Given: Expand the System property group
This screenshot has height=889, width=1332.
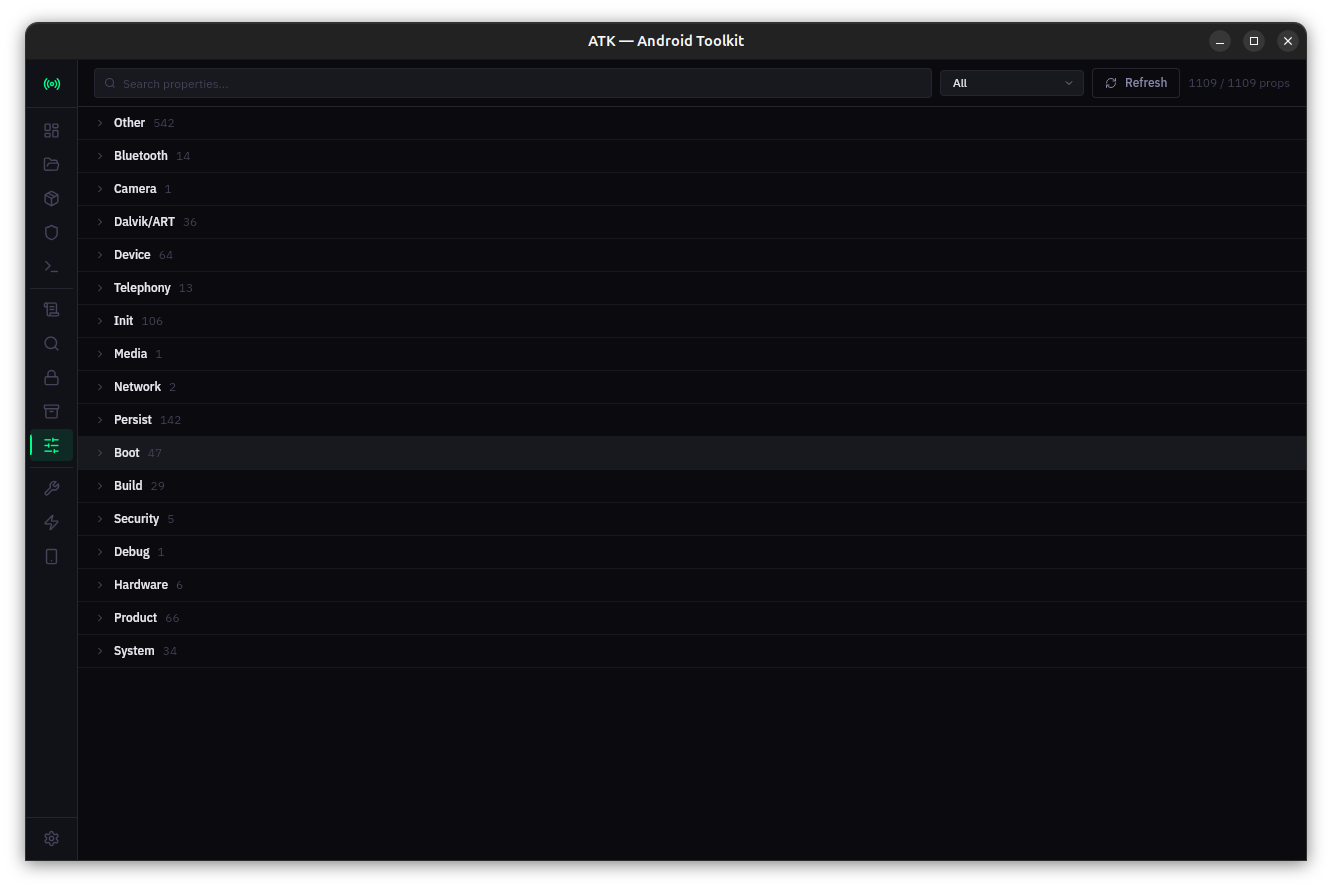Looking at the screenshot, I should click(692, 651).
